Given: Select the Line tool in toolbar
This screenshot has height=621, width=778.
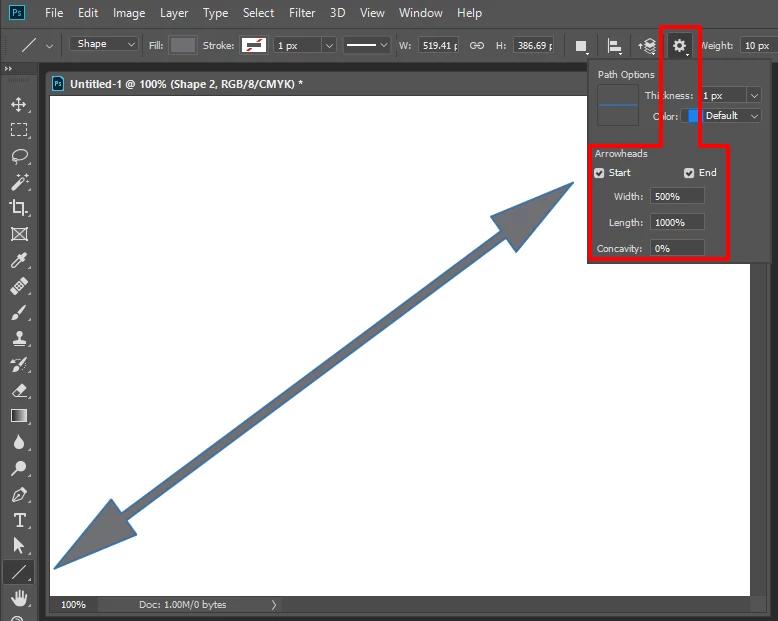Looking at the screenshot, I should [19, 572].
